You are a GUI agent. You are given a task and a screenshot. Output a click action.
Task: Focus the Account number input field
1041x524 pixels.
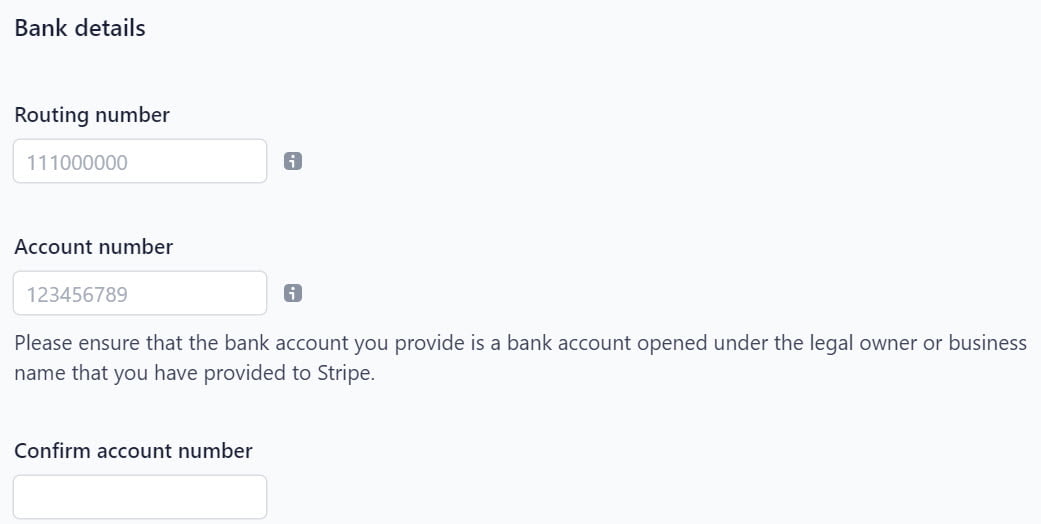(x=140, y=293)
